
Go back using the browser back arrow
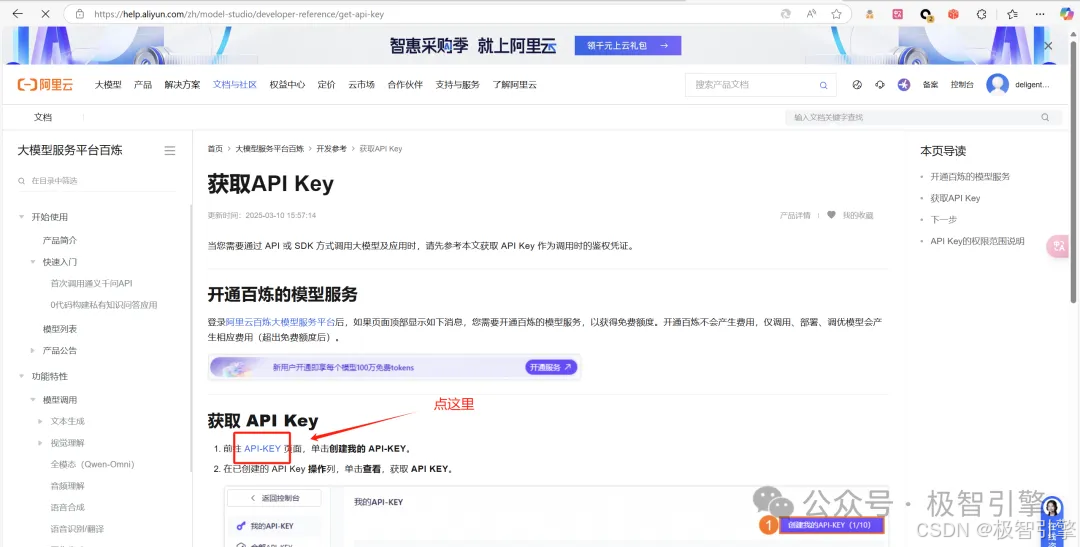pos(17,14)
